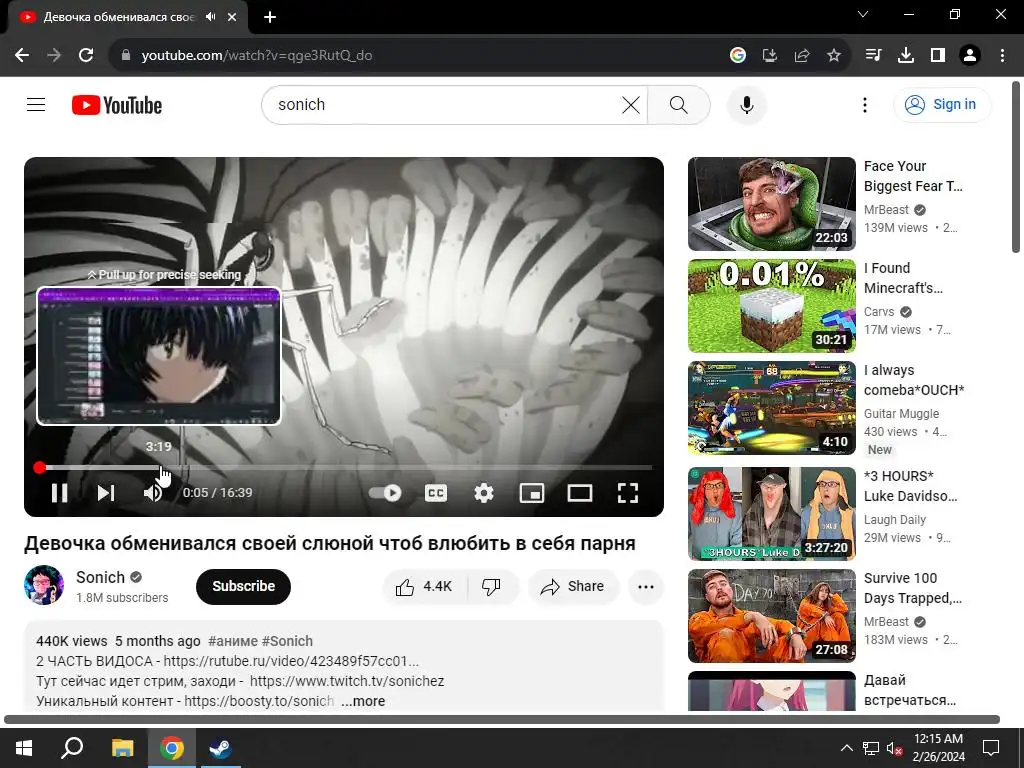Open the Sonich channel avatar
The width and height of the screenshot is (1024, 768).
(44, 585)
